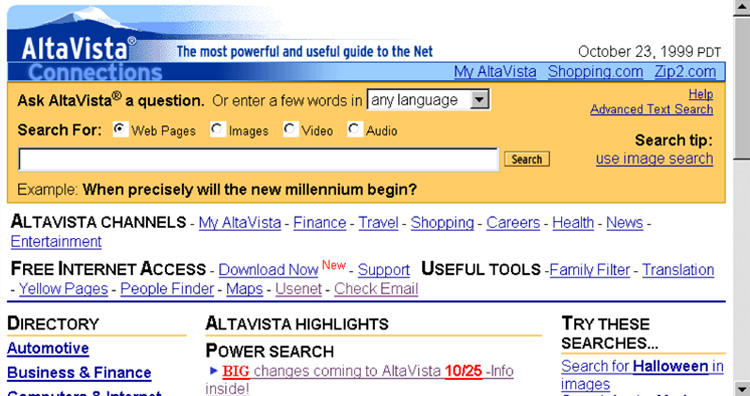Viewport: 750px width, 396px height.
Task: Open Advanced Text Search link
Action: [651, 110]
